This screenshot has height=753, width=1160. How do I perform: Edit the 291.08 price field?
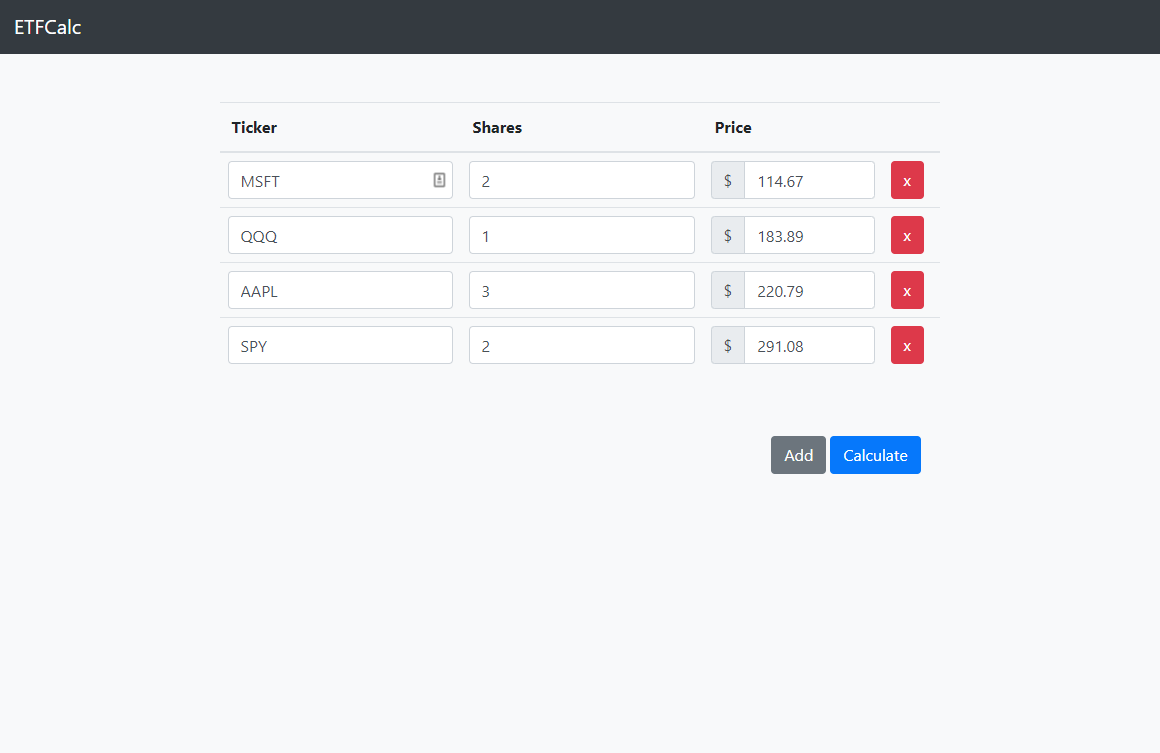(809, 345)
